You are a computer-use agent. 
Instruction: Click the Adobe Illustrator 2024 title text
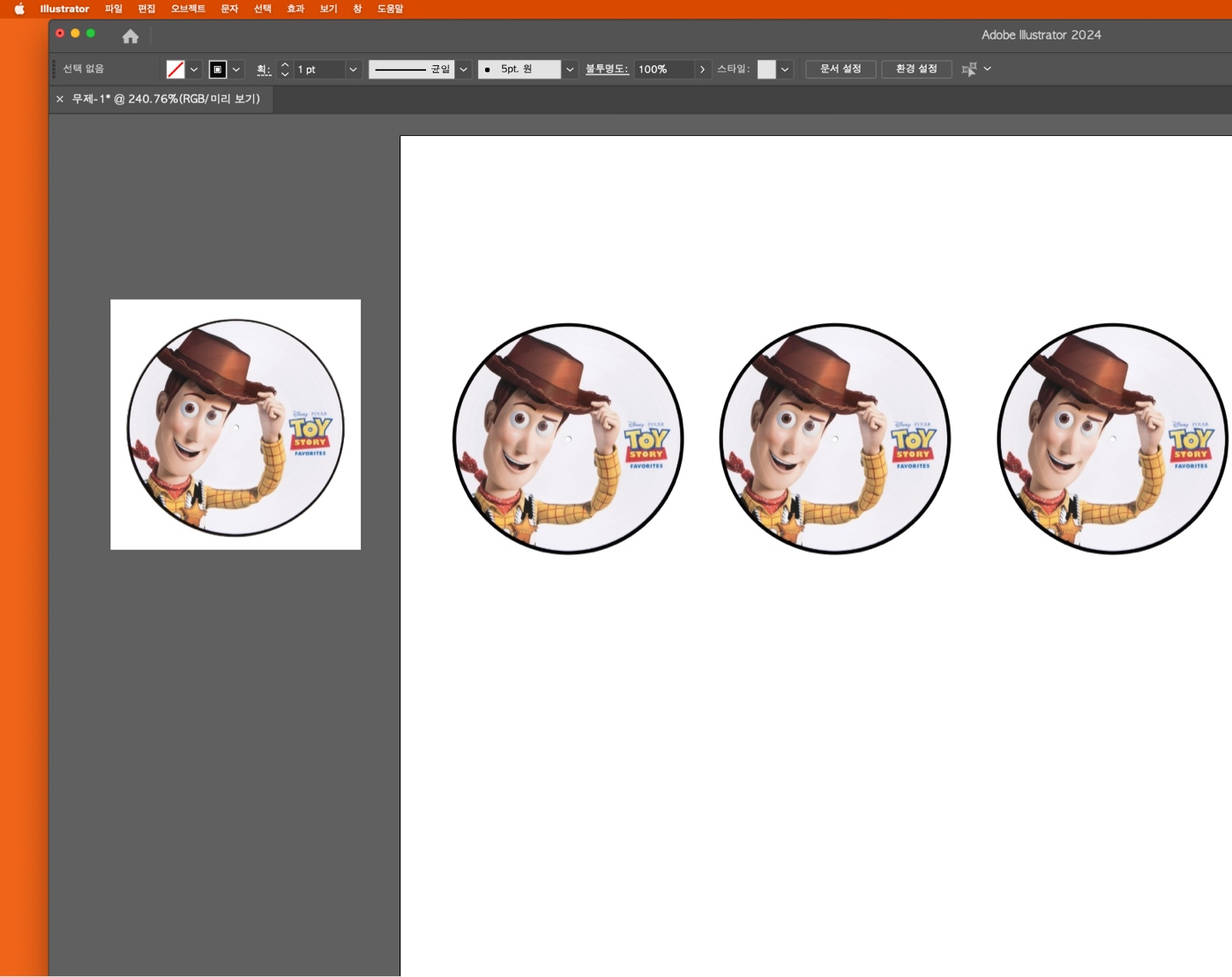pyautogui.click(x=1041, y=35)
